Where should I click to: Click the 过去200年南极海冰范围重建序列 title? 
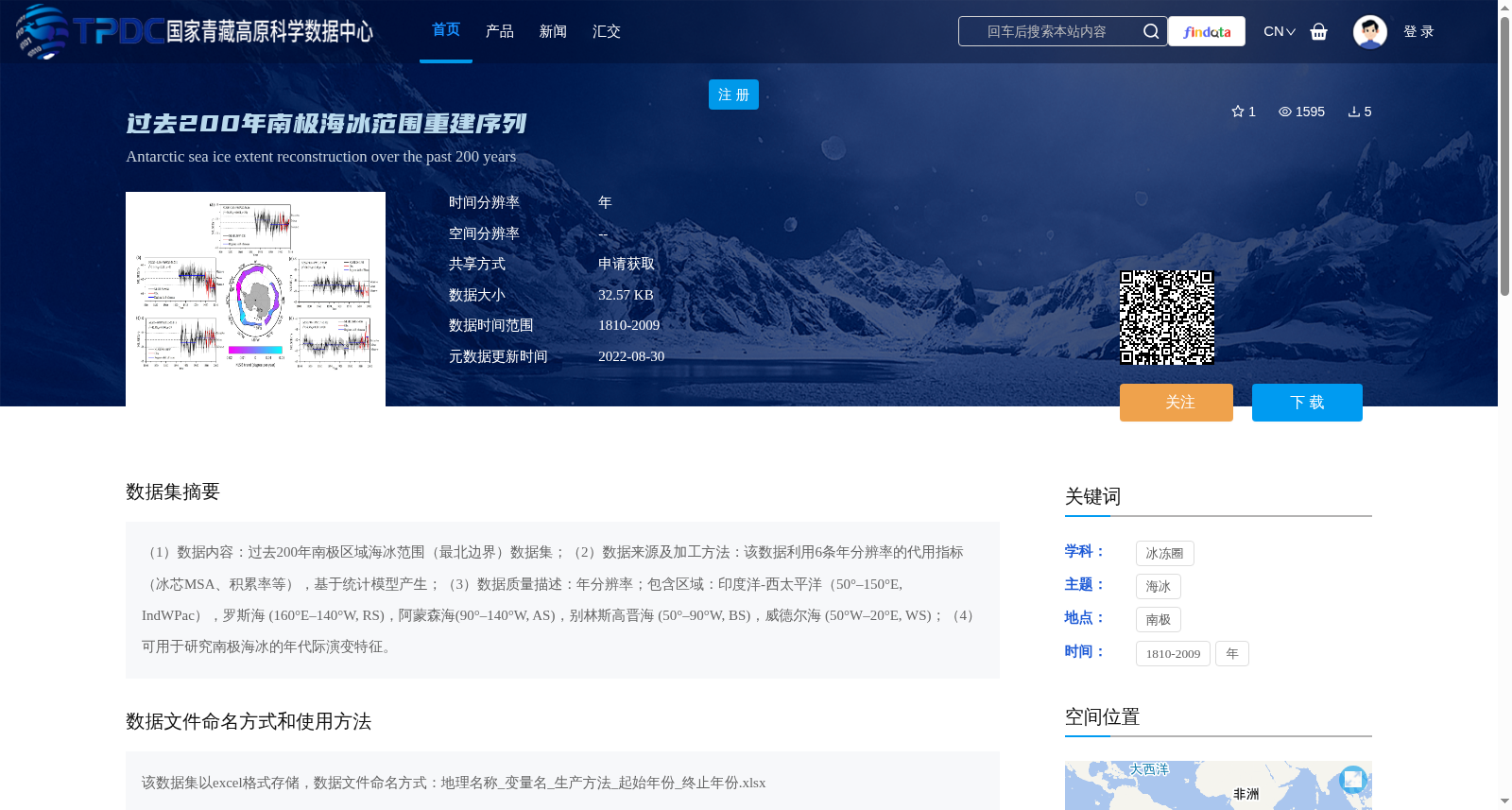tap(326, 124)
